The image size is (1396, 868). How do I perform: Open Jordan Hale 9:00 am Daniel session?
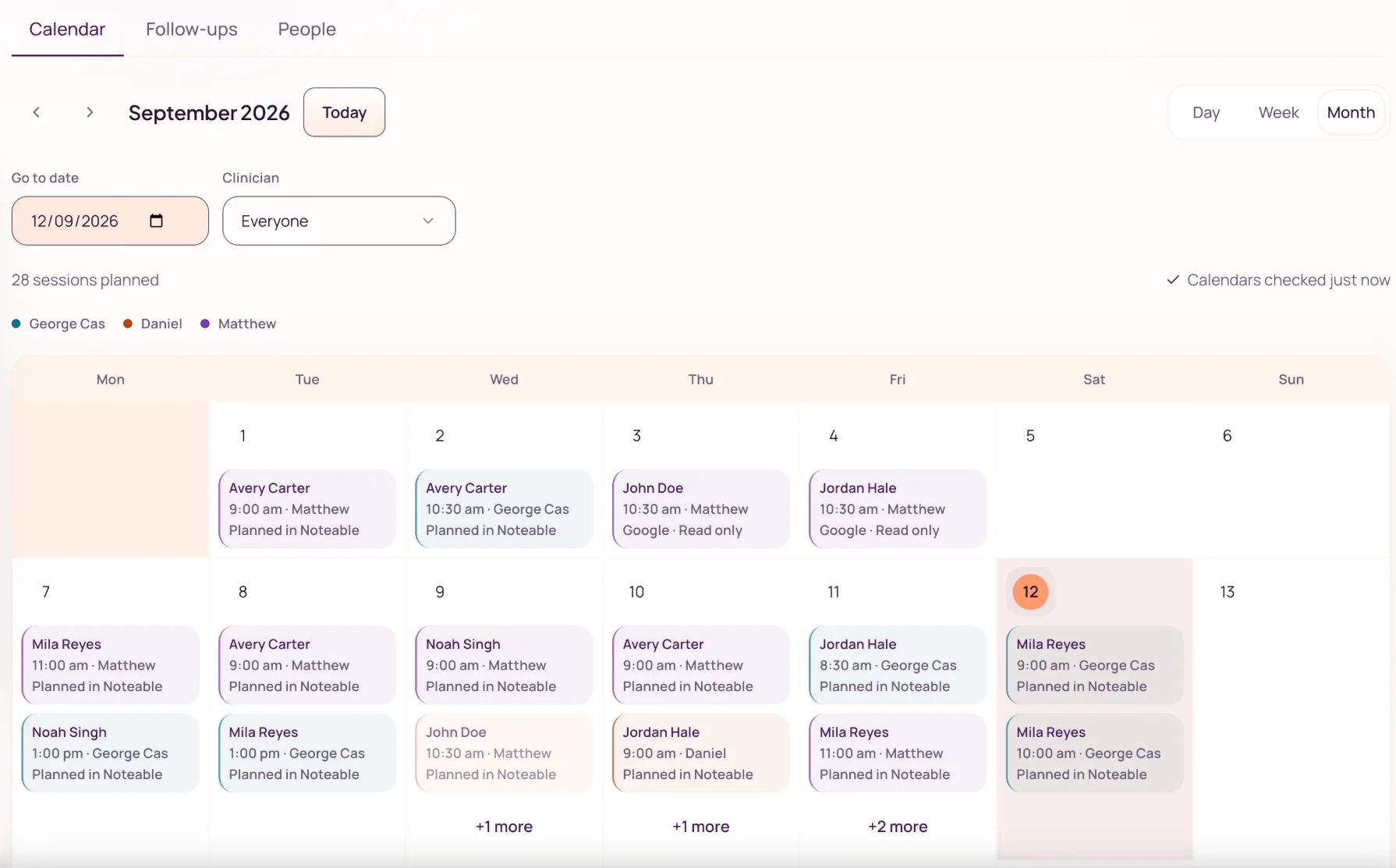pyautogui.click(x=701, y=753)
